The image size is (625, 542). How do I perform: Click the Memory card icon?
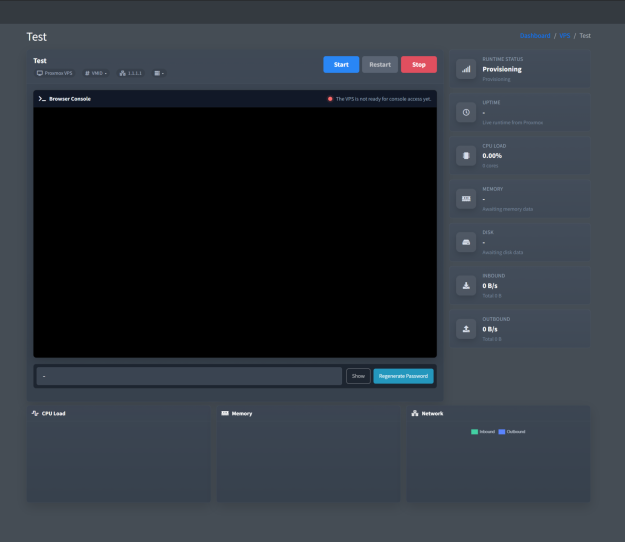point(466,199)
